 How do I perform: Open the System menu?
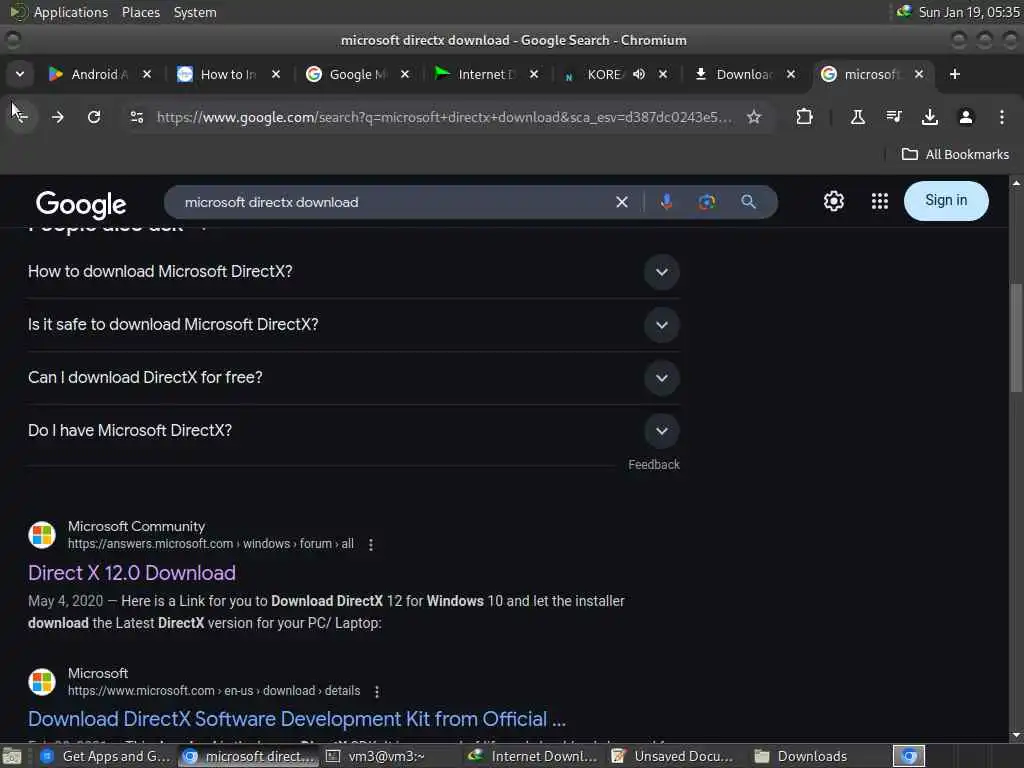coord(195,12)
